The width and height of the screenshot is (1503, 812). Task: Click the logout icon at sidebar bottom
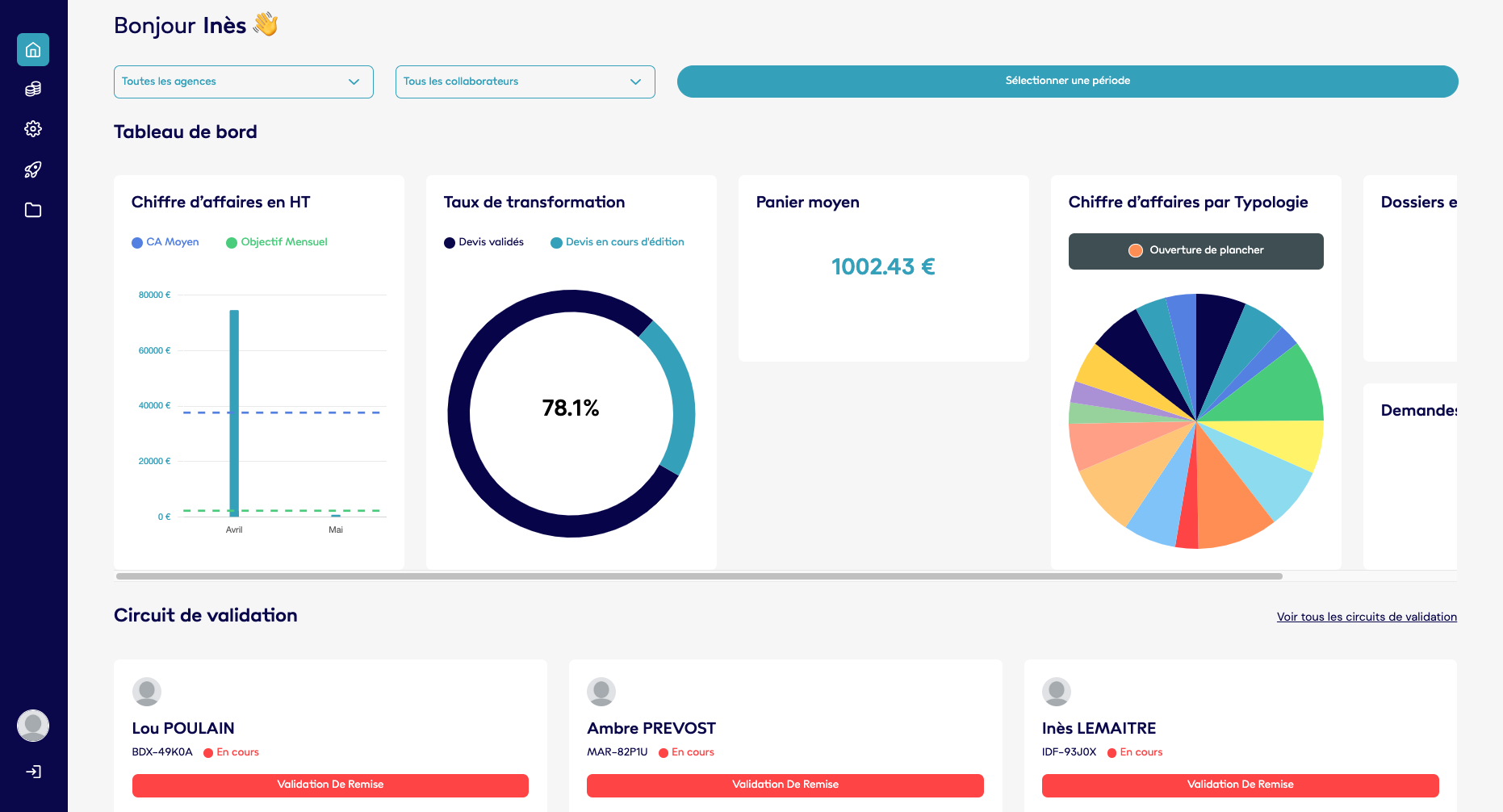[33, 772]
